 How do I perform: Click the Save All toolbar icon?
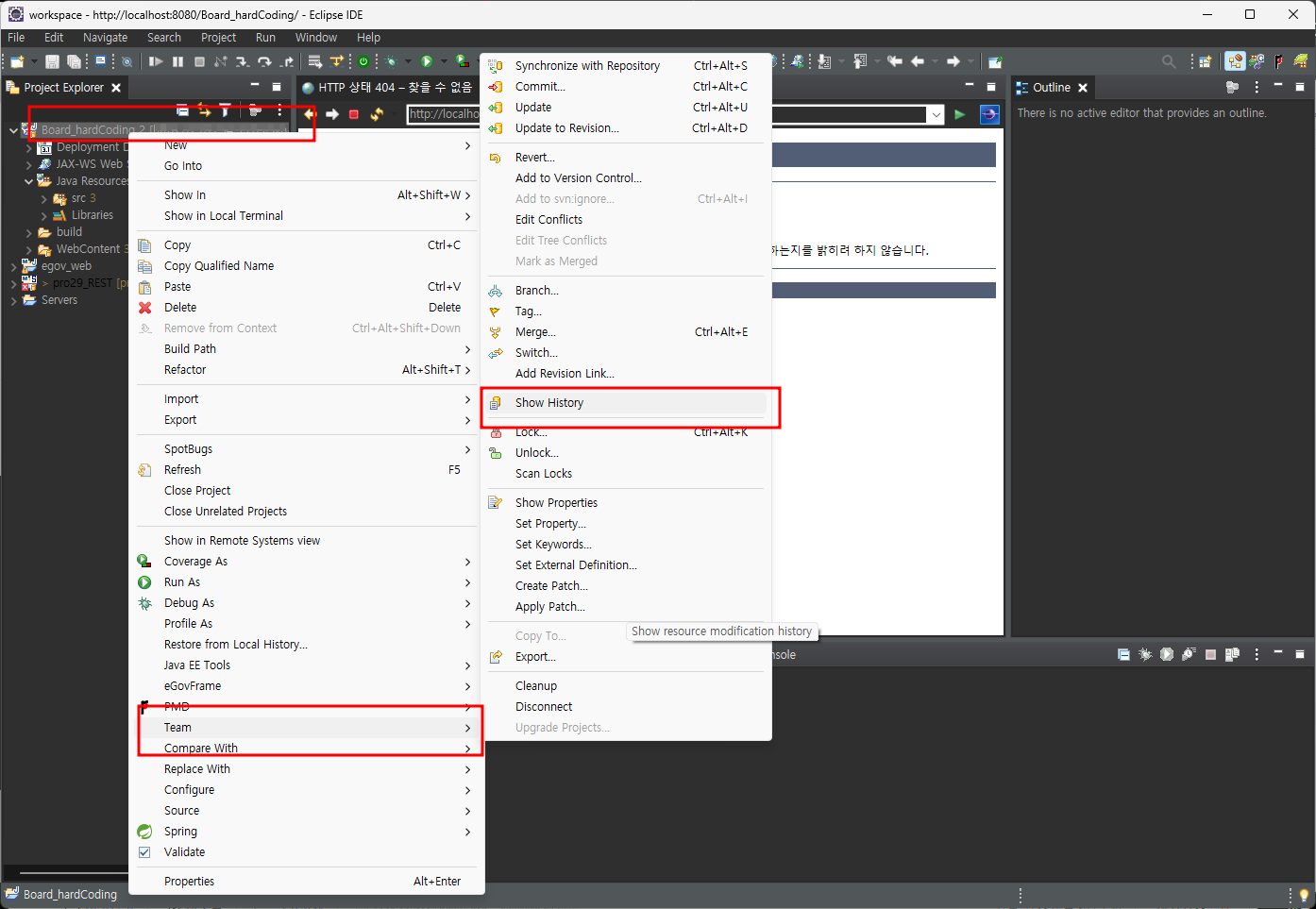tap(74, 61)
